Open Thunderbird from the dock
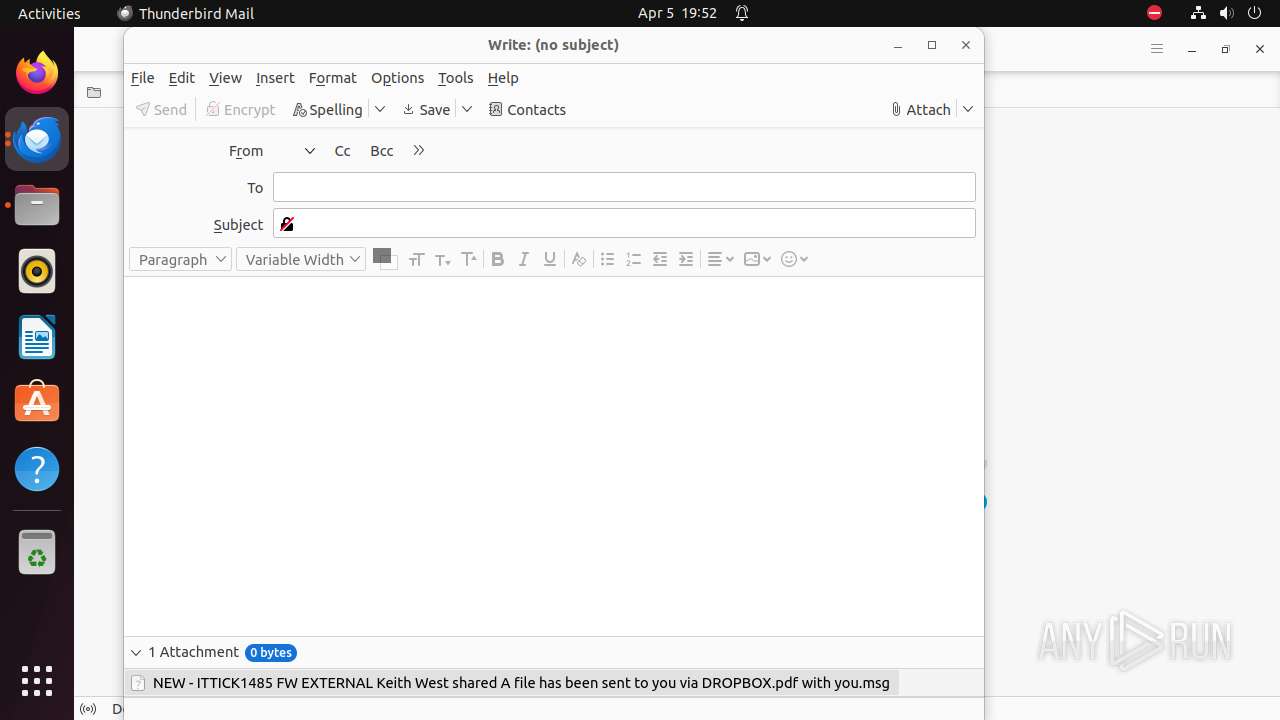The image size is (1280, 720). click(x=37, y=139)
